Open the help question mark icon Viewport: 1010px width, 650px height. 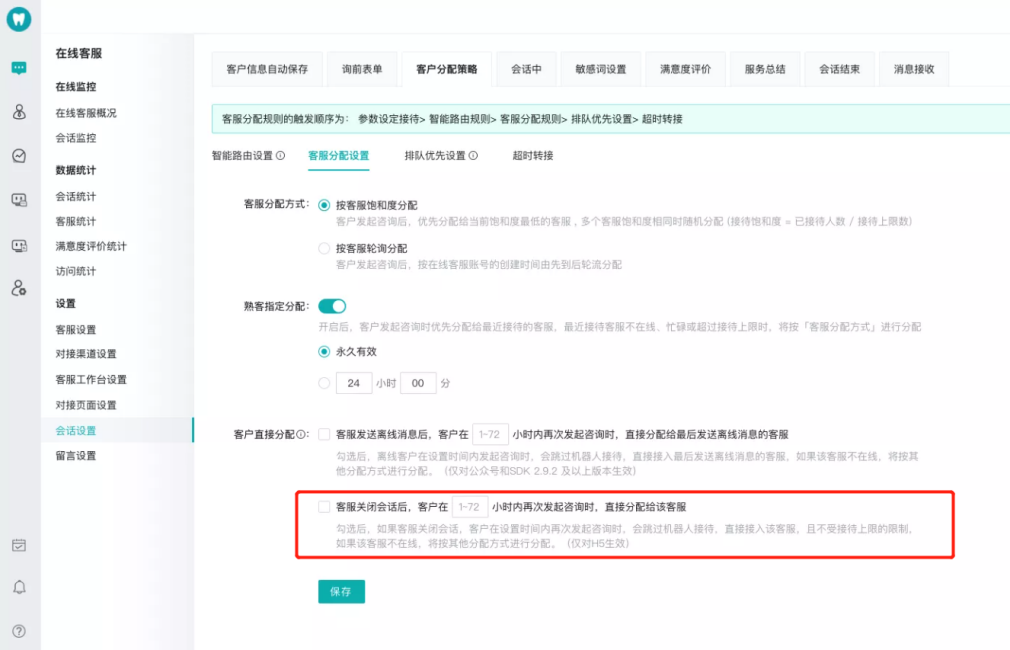click(x=19, y=631)
